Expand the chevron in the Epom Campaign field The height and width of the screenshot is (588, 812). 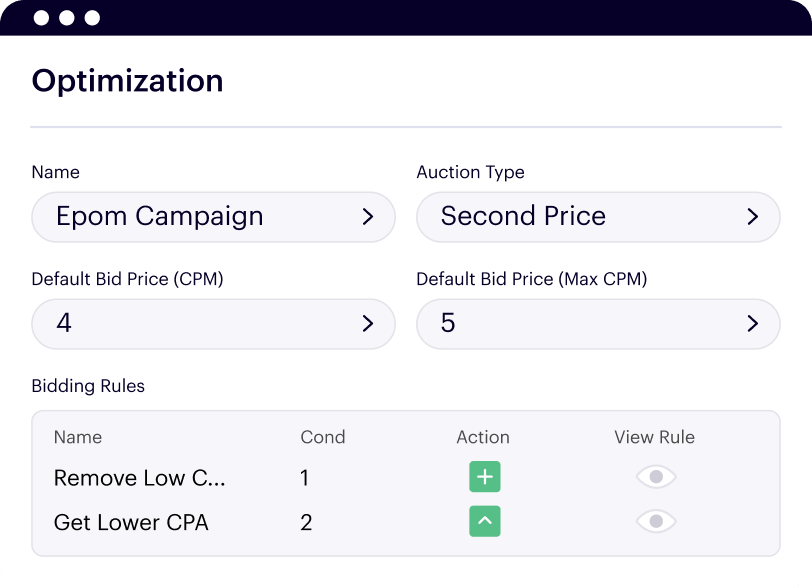pos(367,217)
